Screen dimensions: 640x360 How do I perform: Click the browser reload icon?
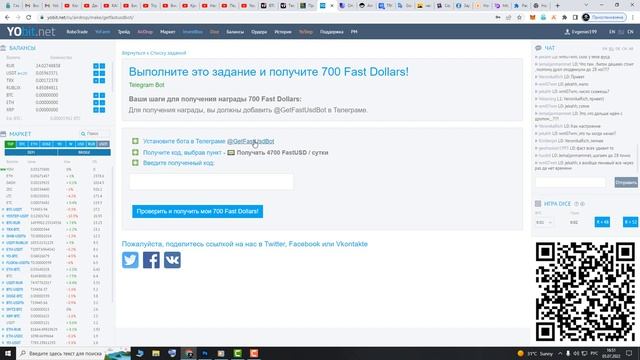29,18
